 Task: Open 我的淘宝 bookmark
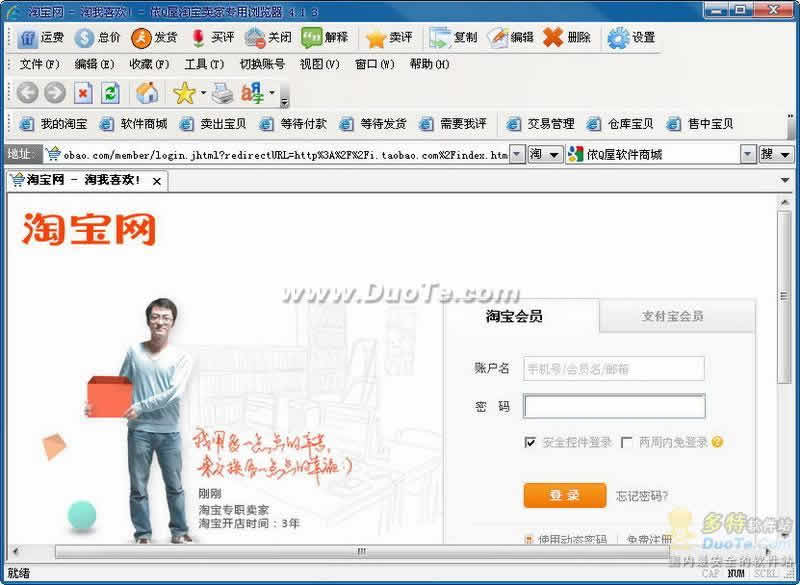click(54, 124)
